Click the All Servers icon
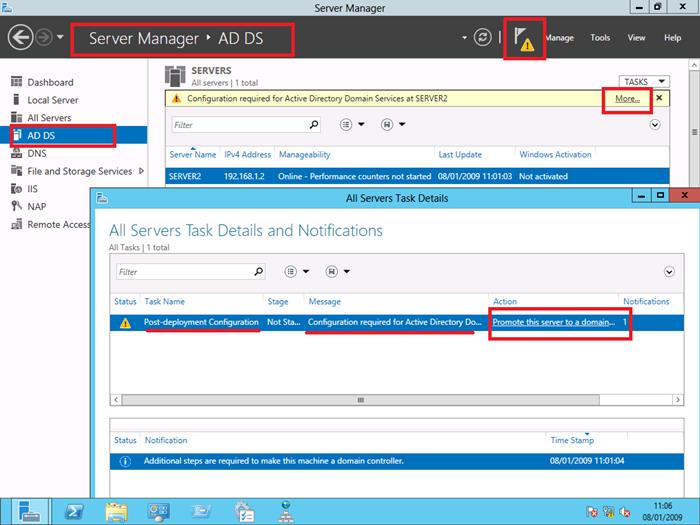Viewport: 700px width, 525px height. click(17, 117)
